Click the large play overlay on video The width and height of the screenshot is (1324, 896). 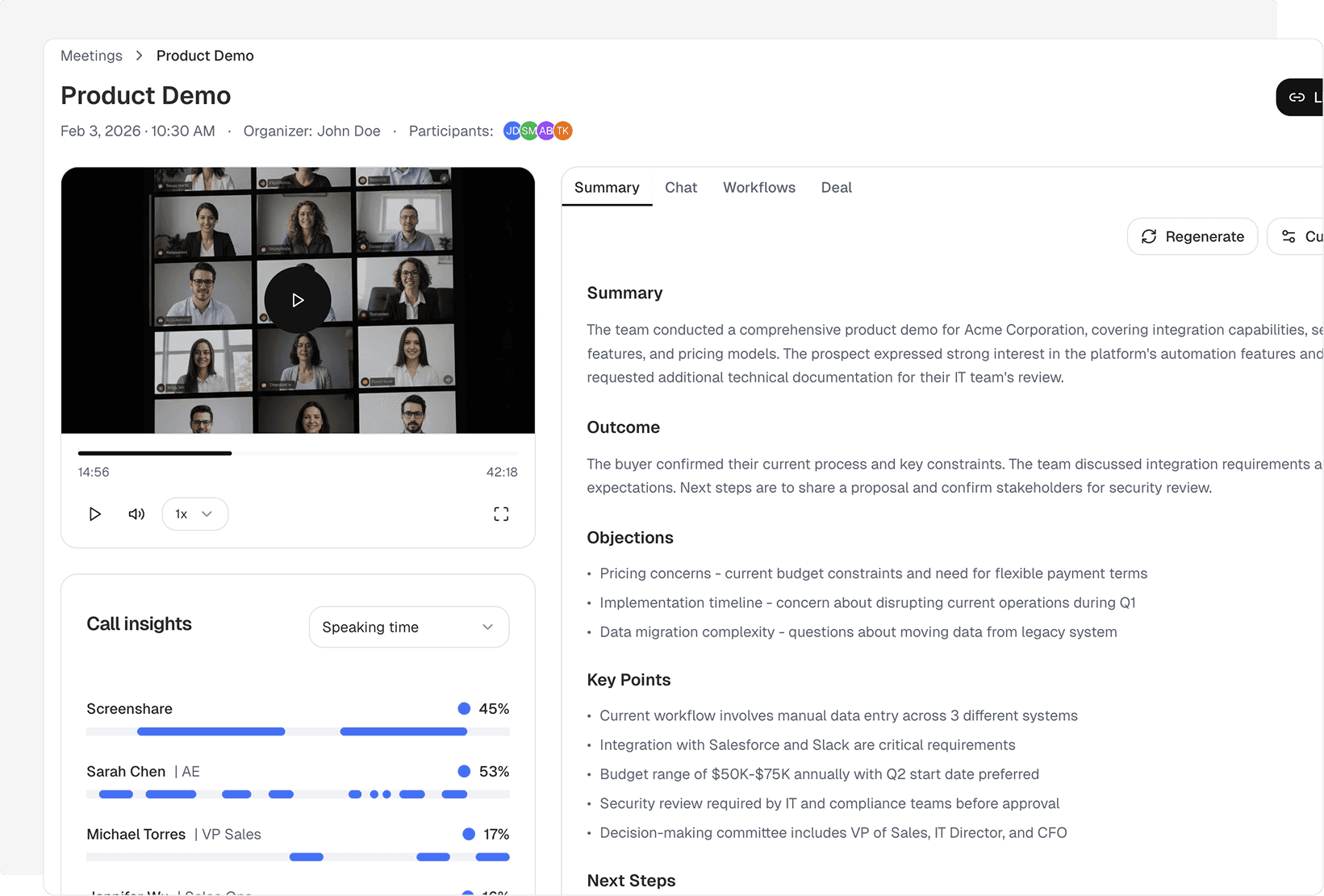[298, 300]
